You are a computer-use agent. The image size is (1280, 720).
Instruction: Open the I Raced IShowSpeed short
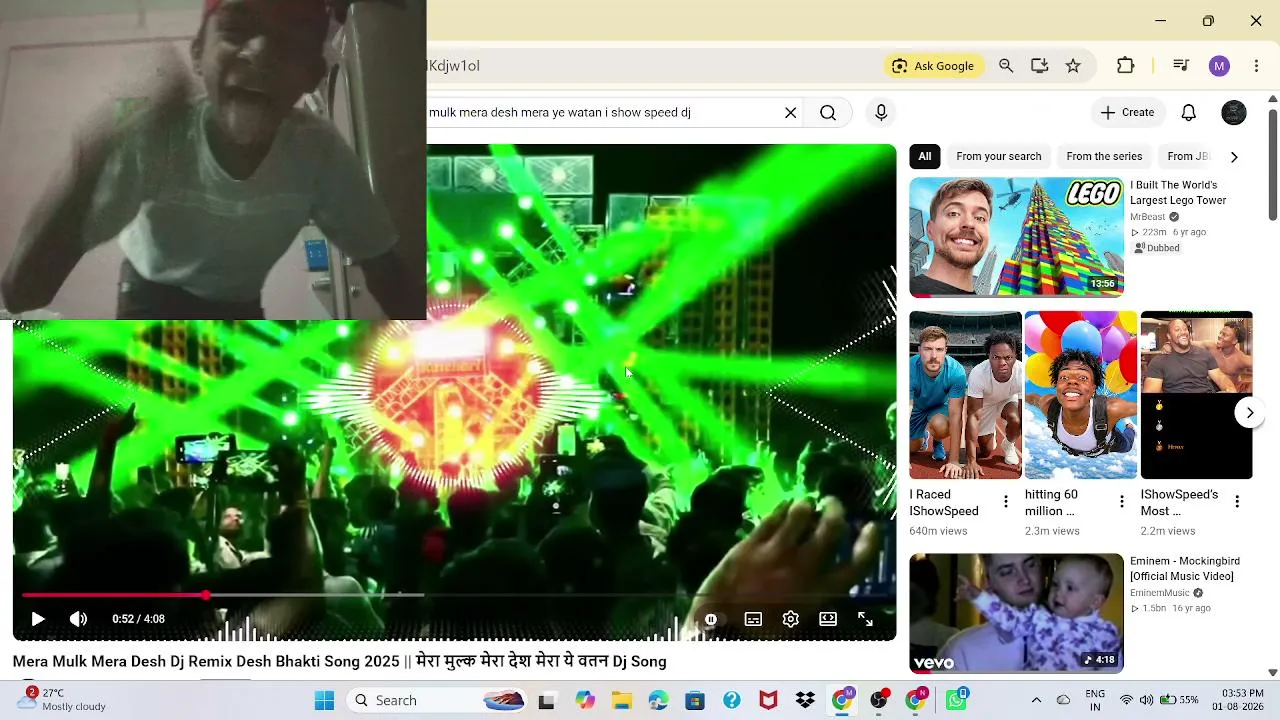(x=965, y=395)
